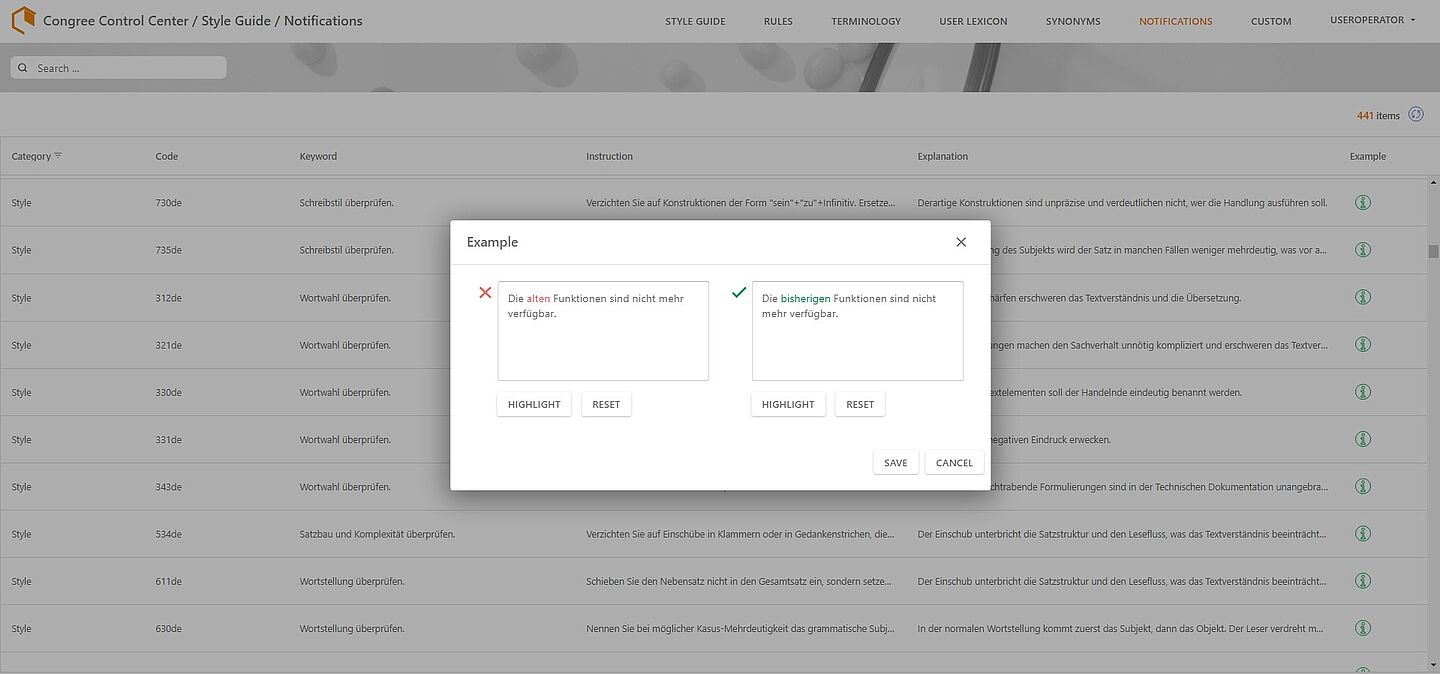
Task: Close the Example dialog with X
Action: (961, 242)
